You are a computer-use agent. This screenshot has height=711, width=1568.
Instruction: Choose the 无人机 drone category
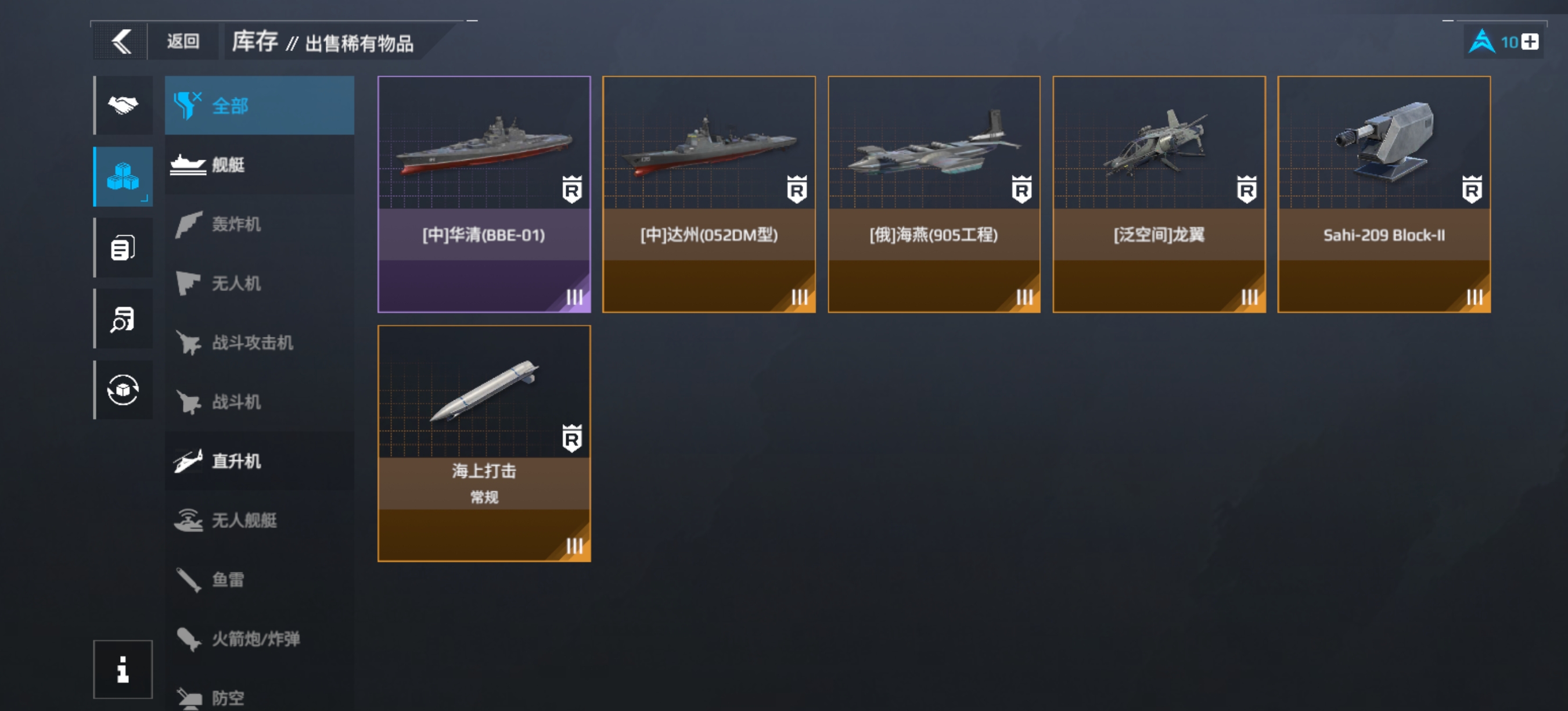click(x=260, y=283)
